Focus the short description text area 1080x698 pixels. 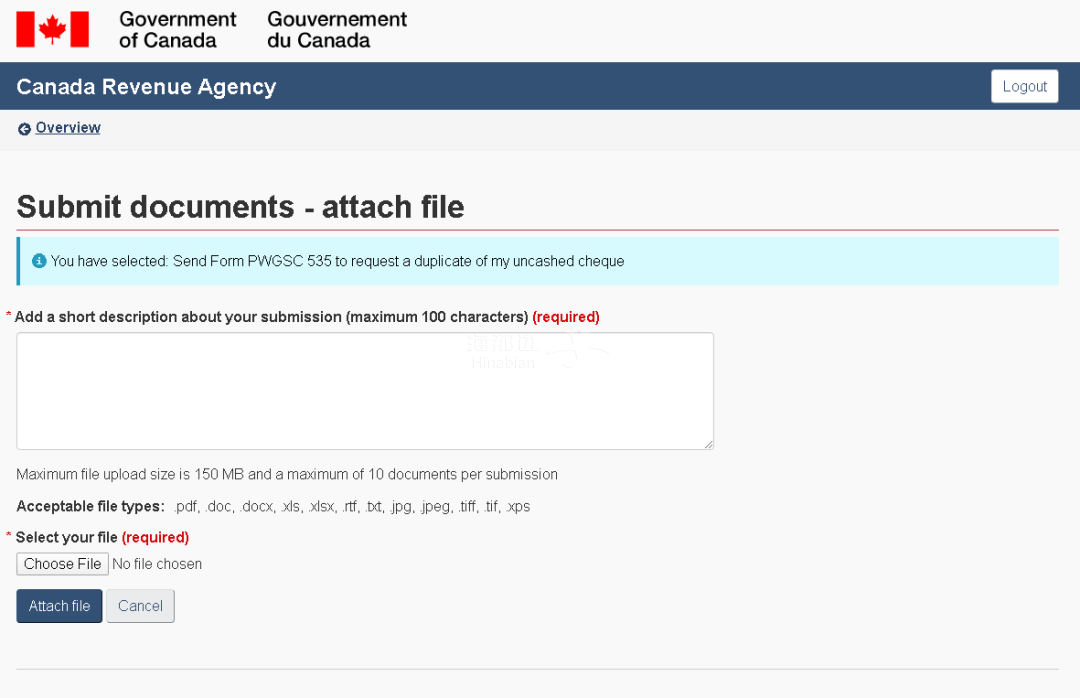pyautogui.click(x=365, y=391)
